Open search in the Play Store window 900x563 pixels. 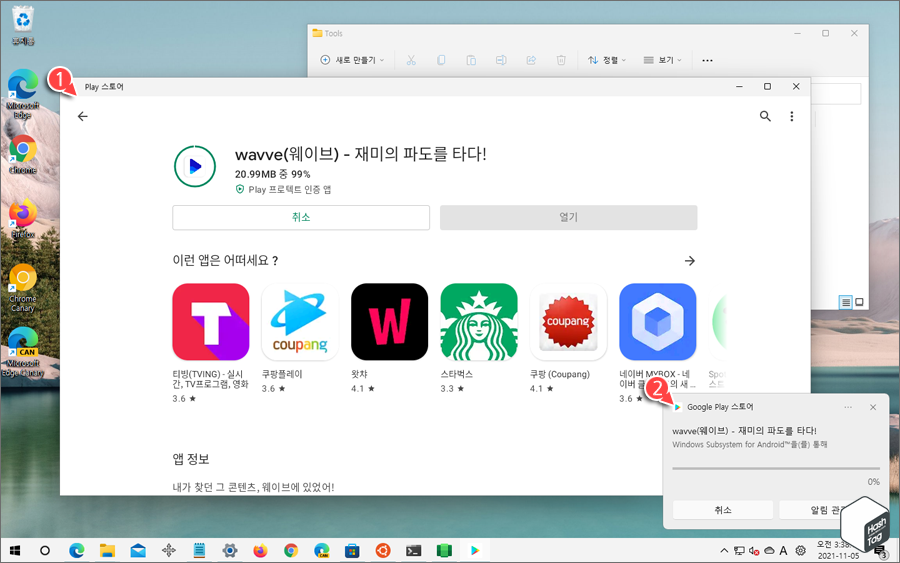pos(765,117)
